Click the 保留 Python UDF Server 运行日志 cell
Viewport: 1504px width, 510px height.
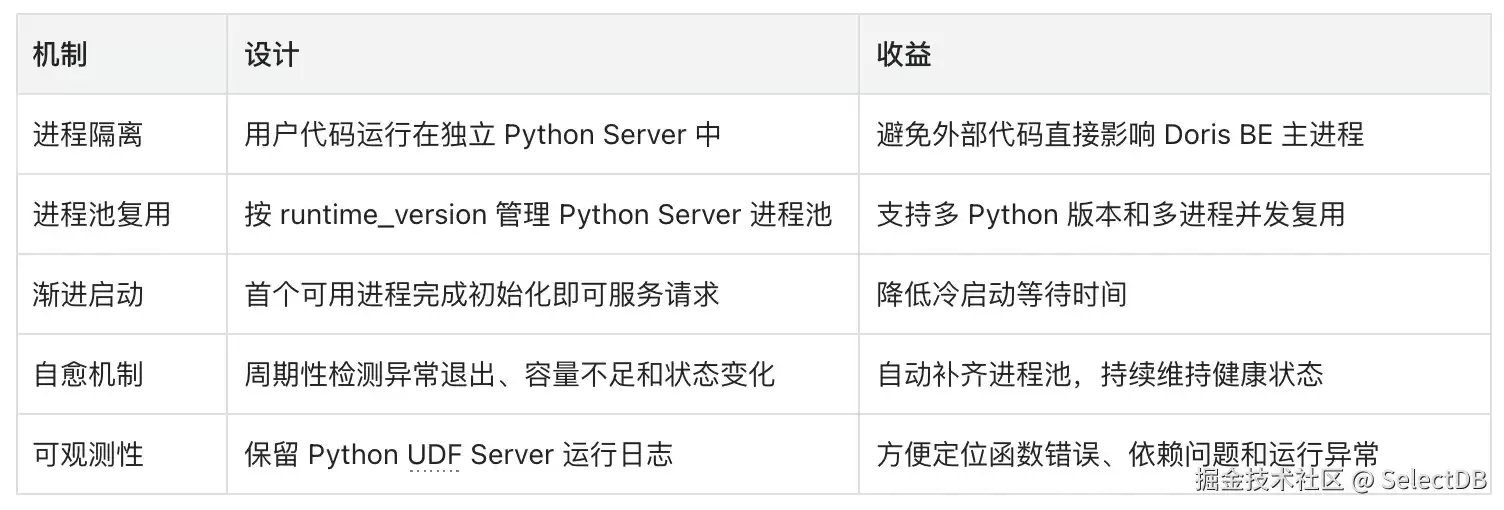click(x=543, y=454)
